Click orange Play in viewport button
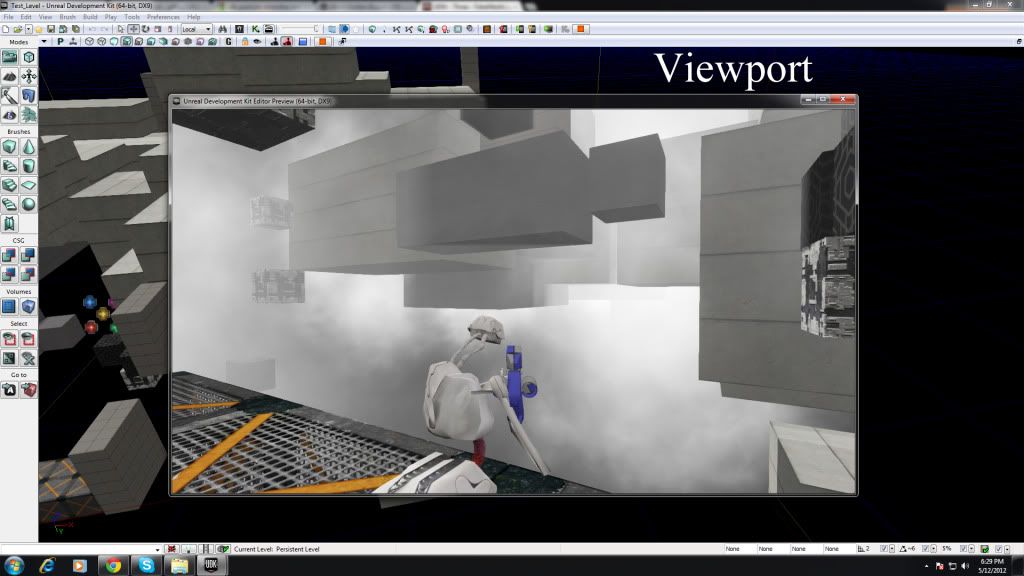 (323, 41)
